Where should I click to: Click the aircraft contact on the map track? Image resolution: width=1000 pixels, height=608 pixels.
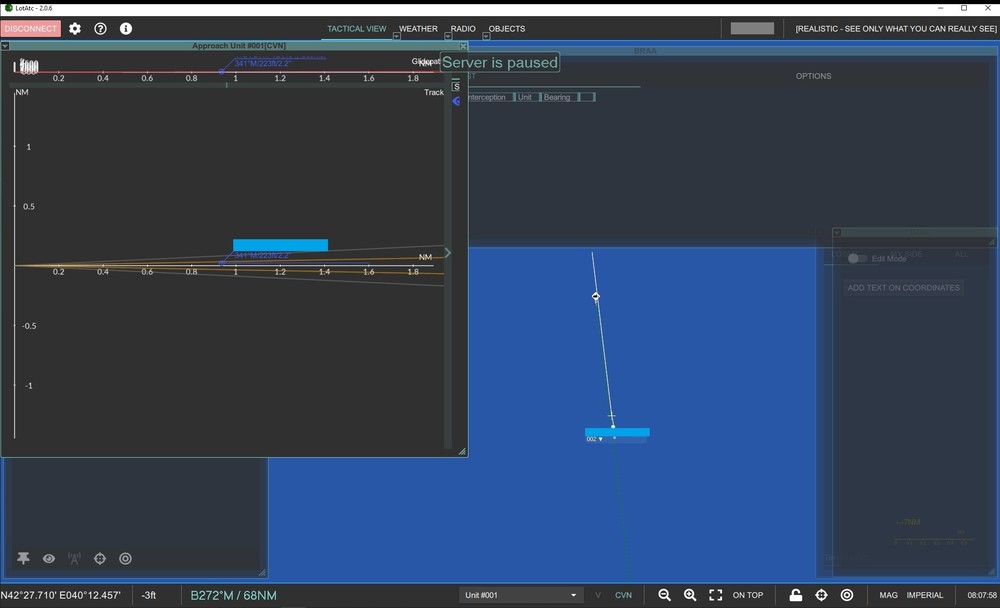coord(596,296)
